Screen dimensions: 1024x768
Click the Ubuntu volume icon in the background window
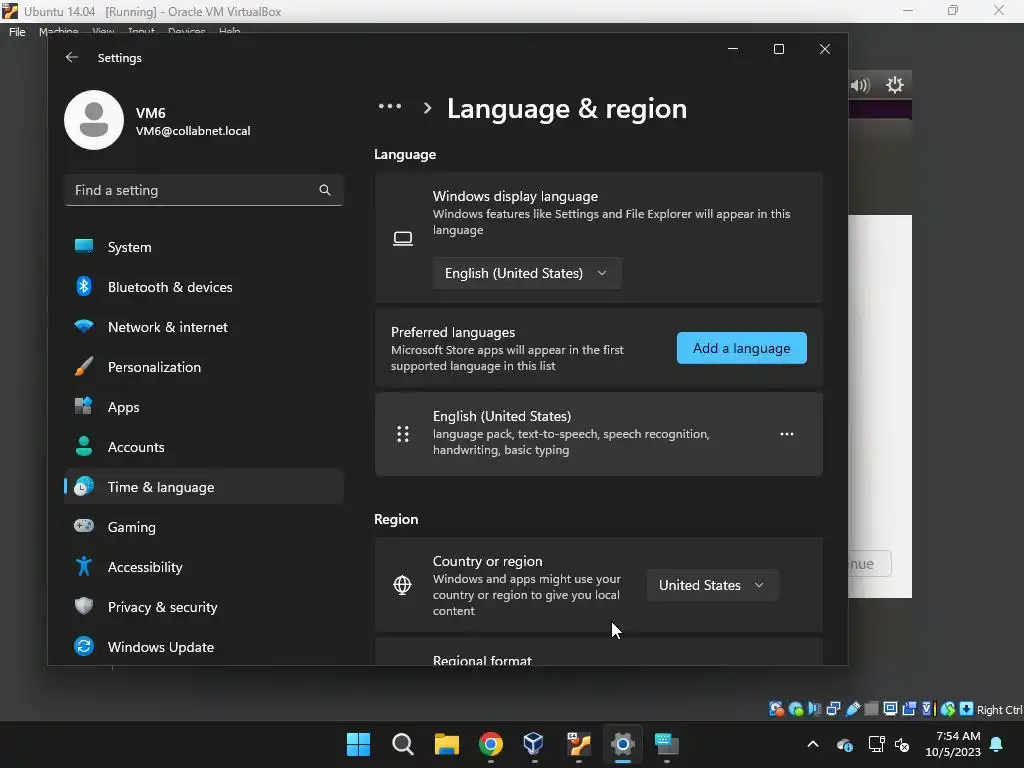point(860,85)
